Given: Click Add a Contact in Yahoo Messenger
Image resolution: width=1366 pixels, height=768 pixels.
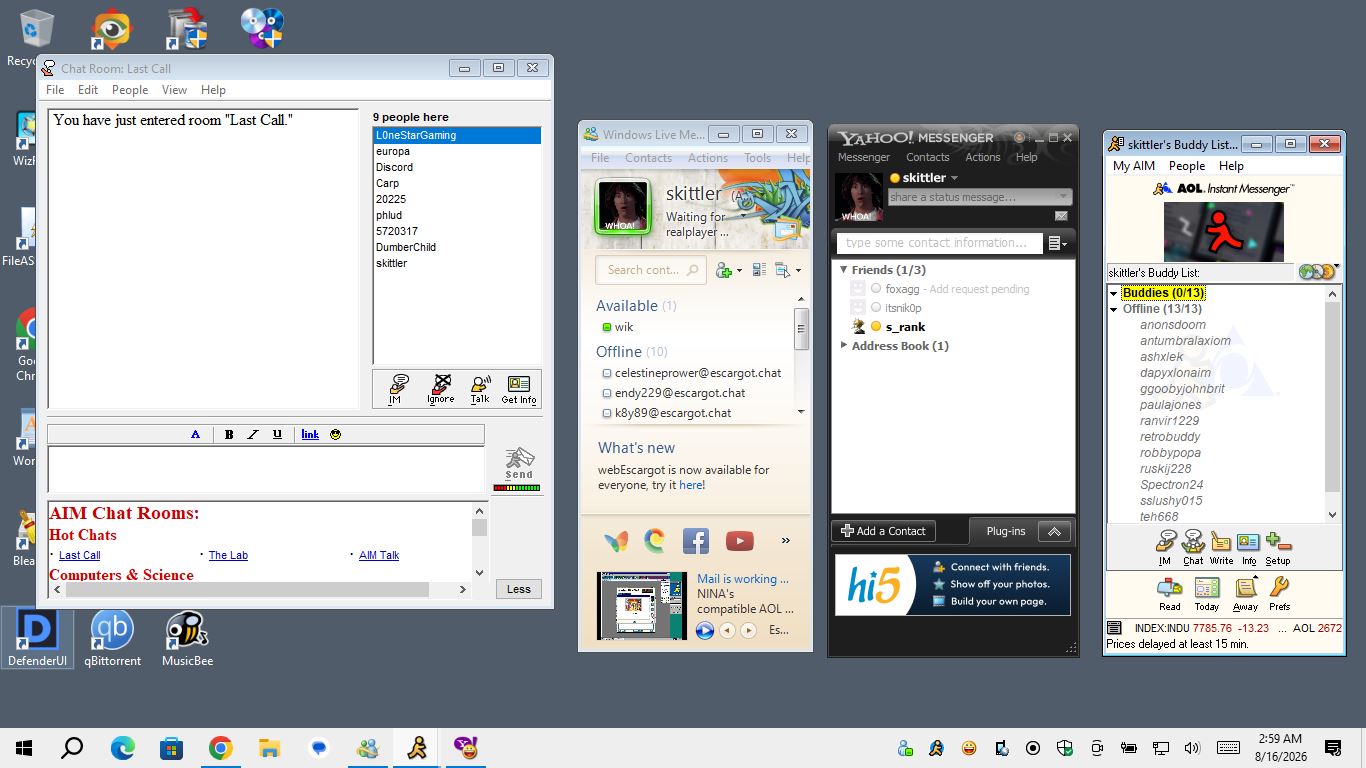Looking at the screenshot, I should (x=884, y=531).
